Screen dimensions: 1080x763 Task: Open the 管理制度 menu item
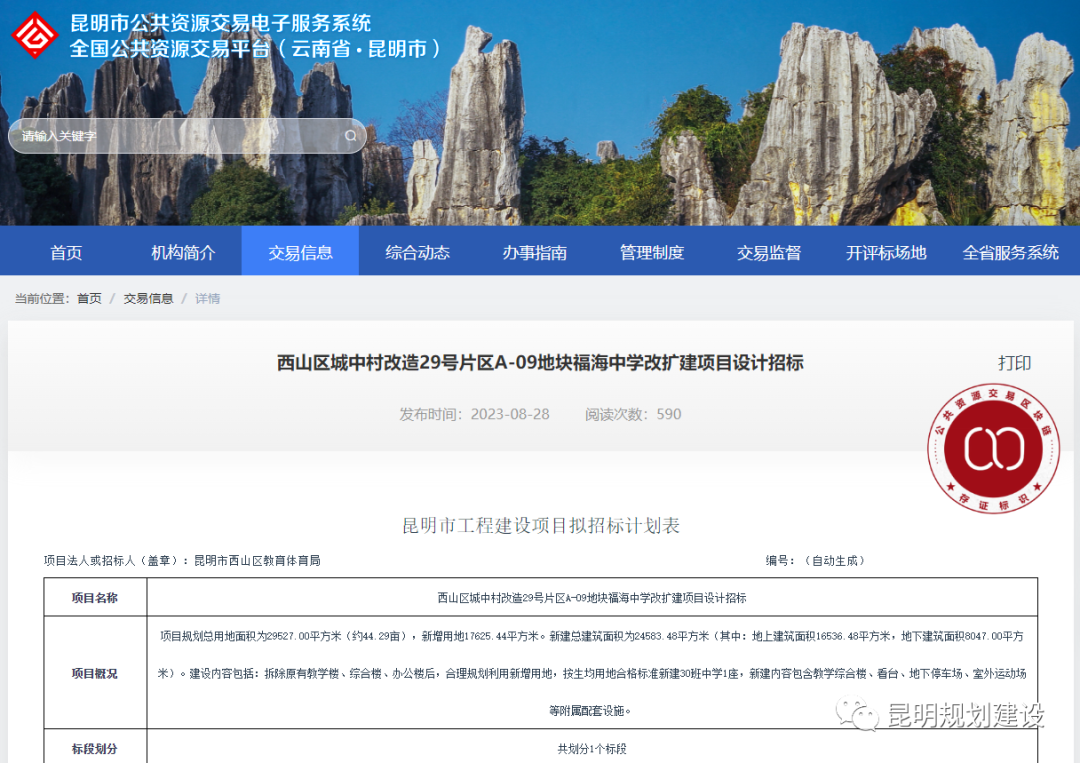pyautogui.click(x=651, y=253)
